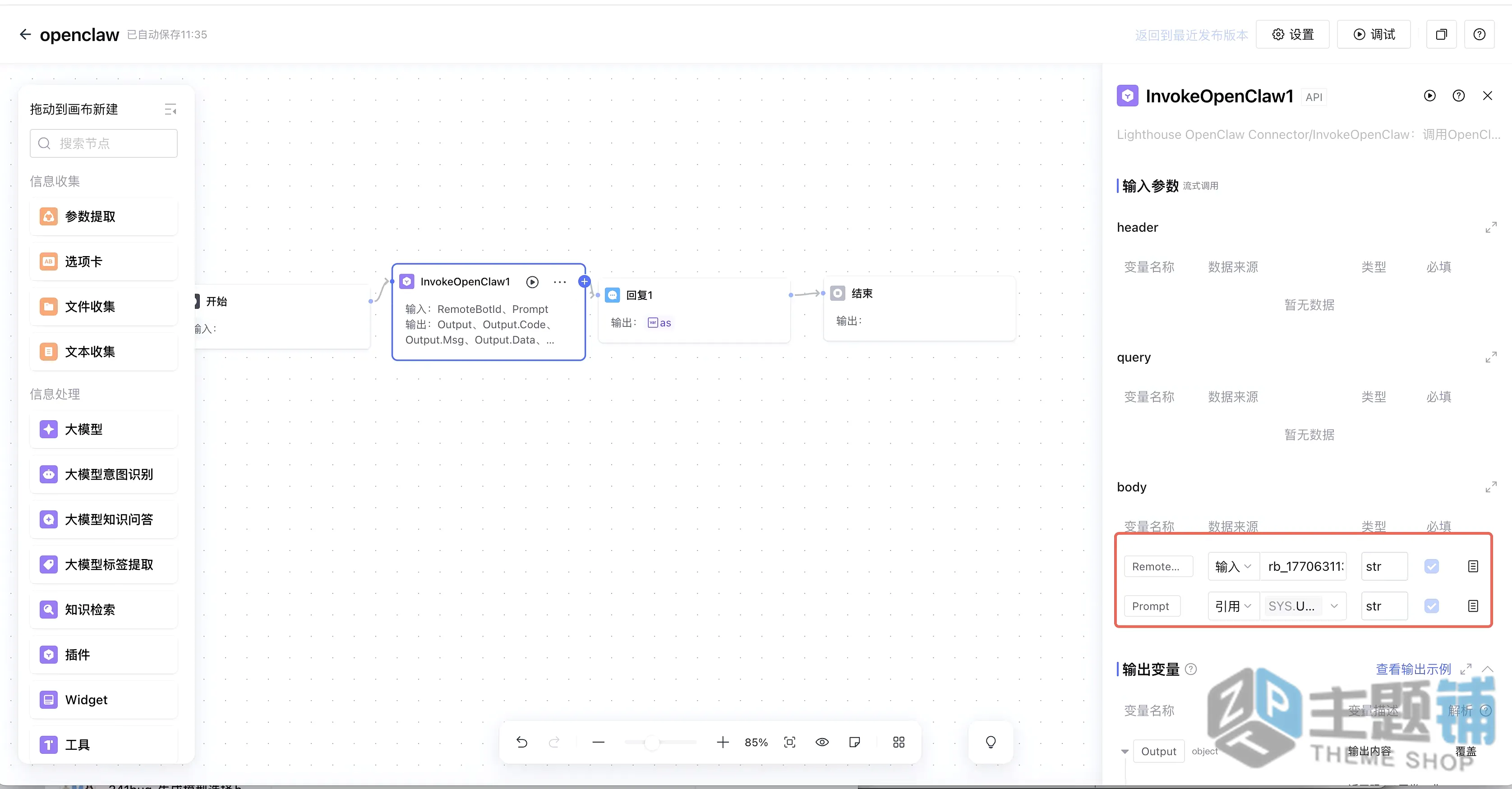Collapse the node sidebar panel icon

click(x=170, y=109)
